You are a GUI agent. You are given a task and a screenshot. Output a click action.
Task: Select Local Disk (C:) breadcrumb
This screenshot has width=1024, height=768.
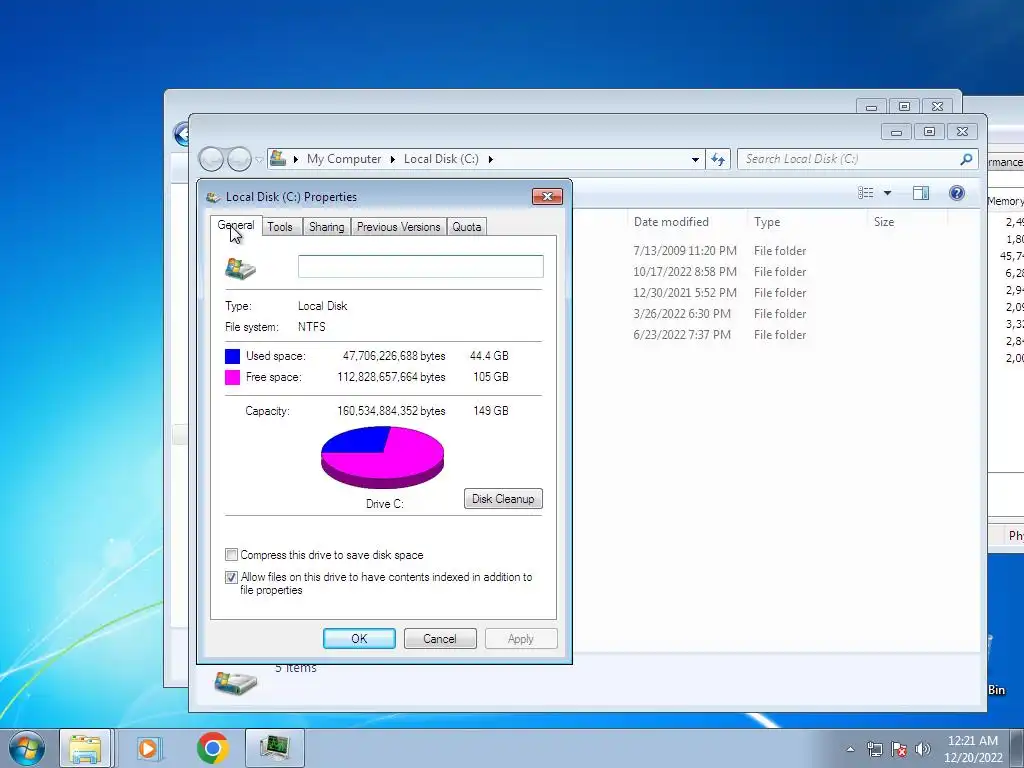[x=441, y=159]
